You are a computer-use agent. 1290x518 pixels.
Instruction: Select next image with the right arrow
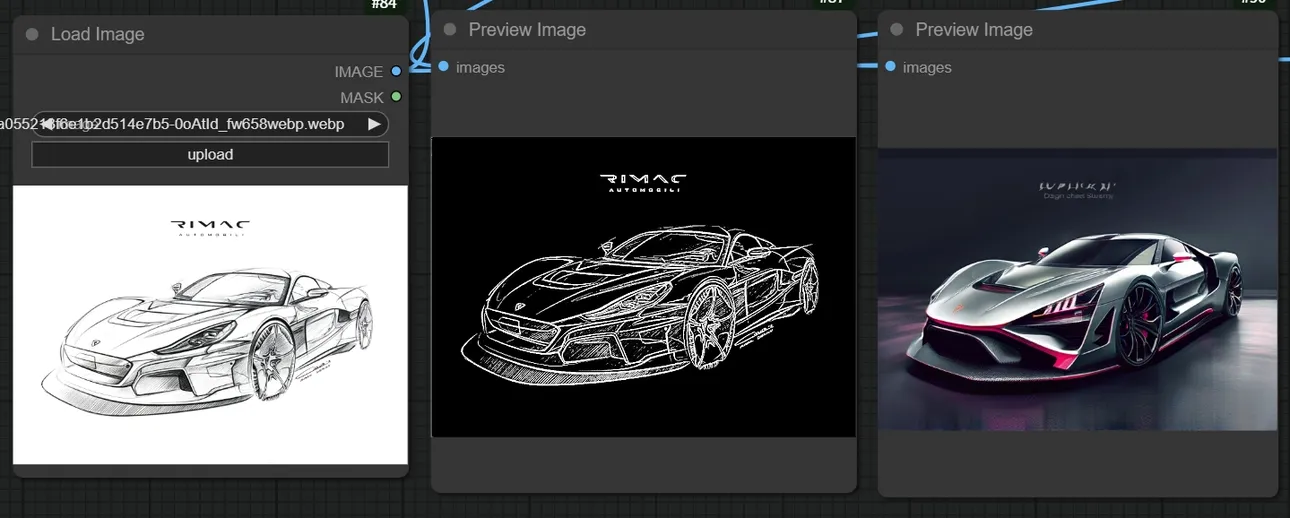pyautogui.click(x=374, y=124)
